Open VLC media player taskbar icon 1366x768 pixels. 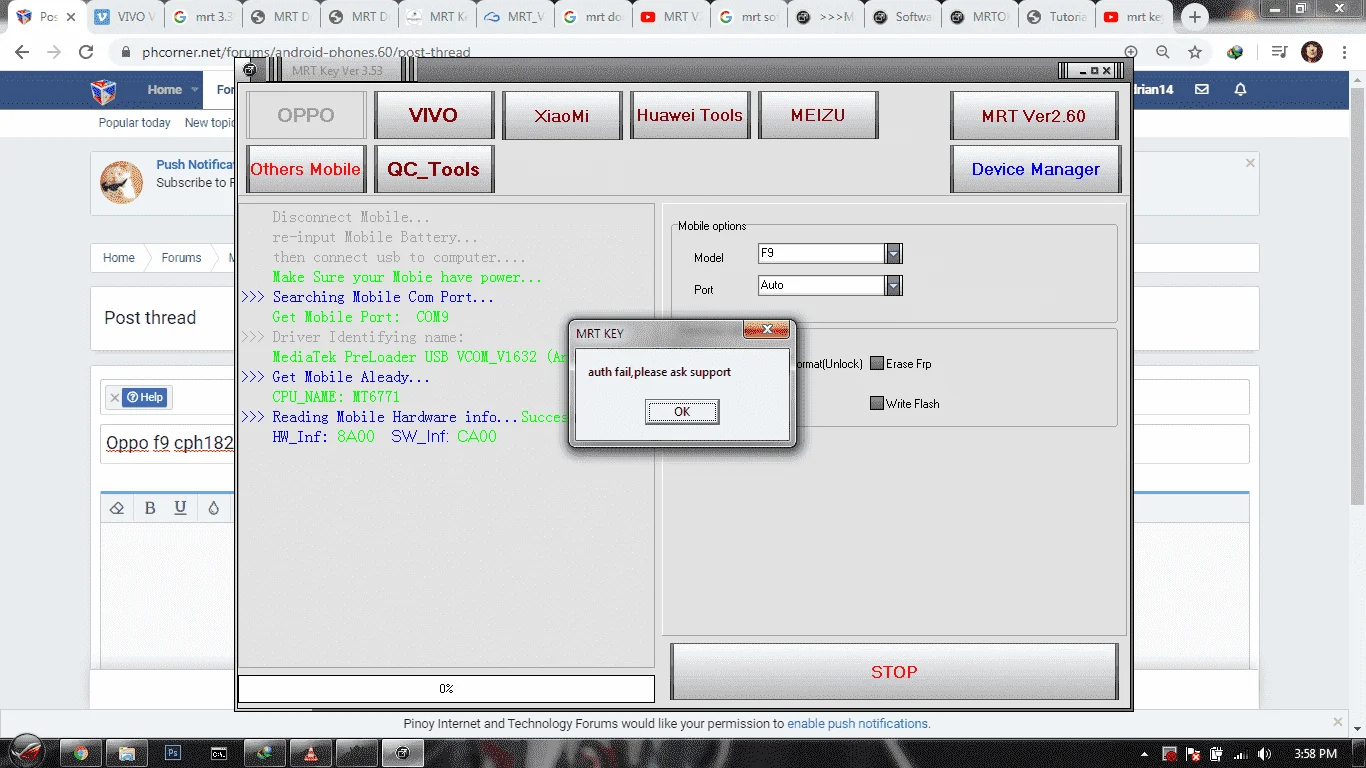tap(311, 753)
